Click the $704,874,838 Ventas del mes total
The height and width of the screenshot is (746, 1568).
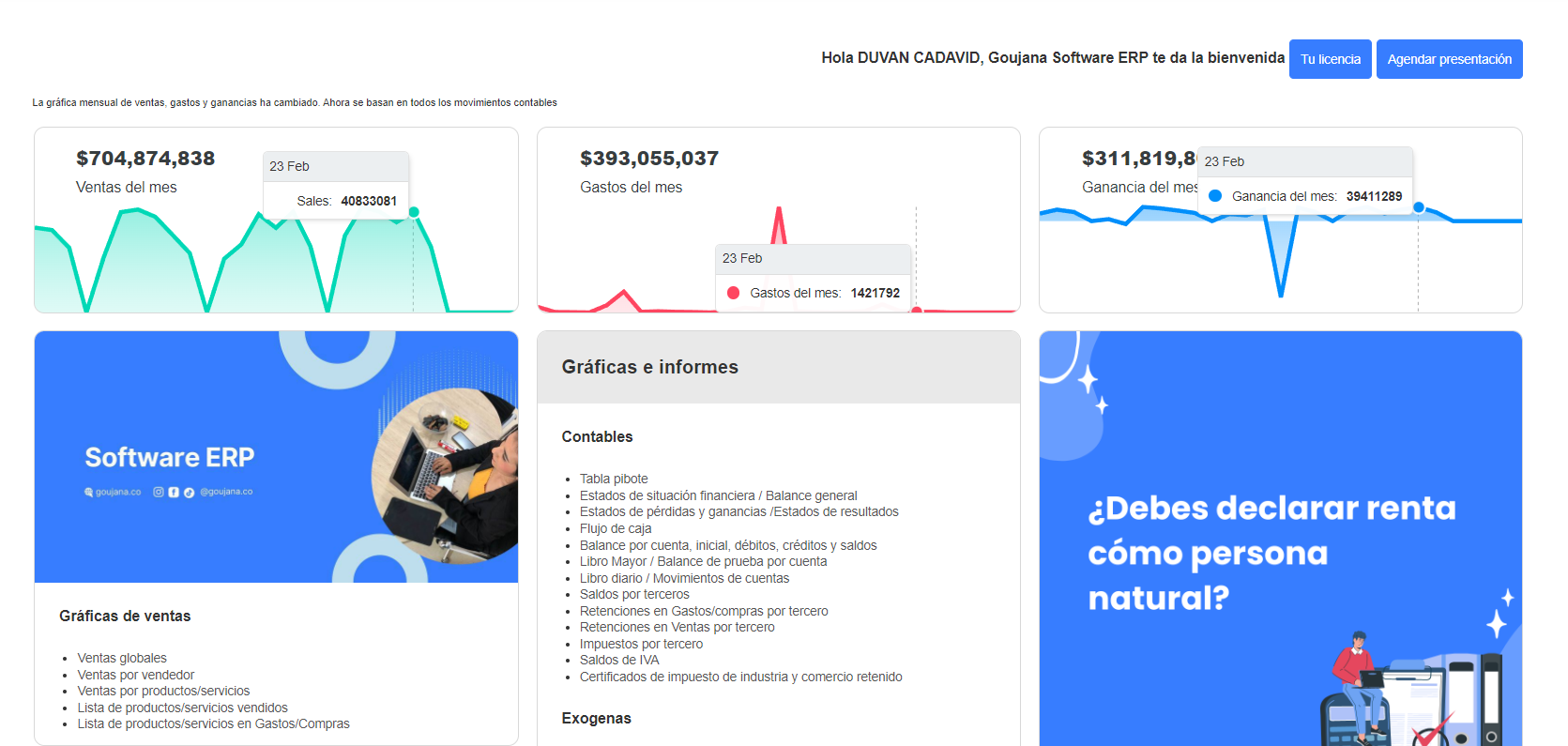(x=145, y=159)
